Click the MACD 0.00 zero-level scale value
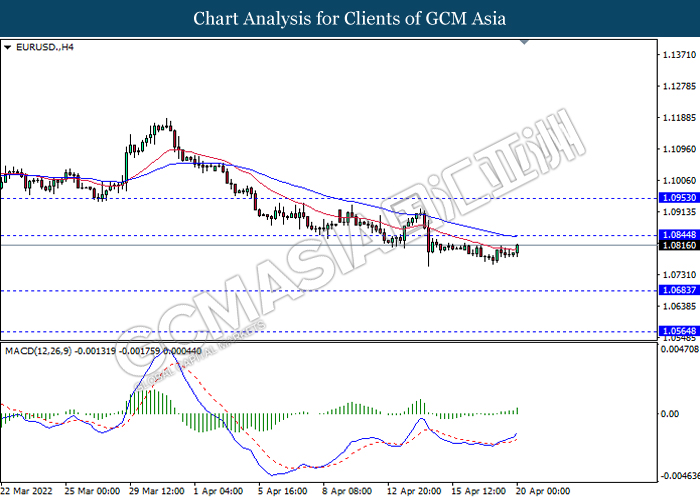The width and height of the screenshot is (700, 500). point(670,414)
